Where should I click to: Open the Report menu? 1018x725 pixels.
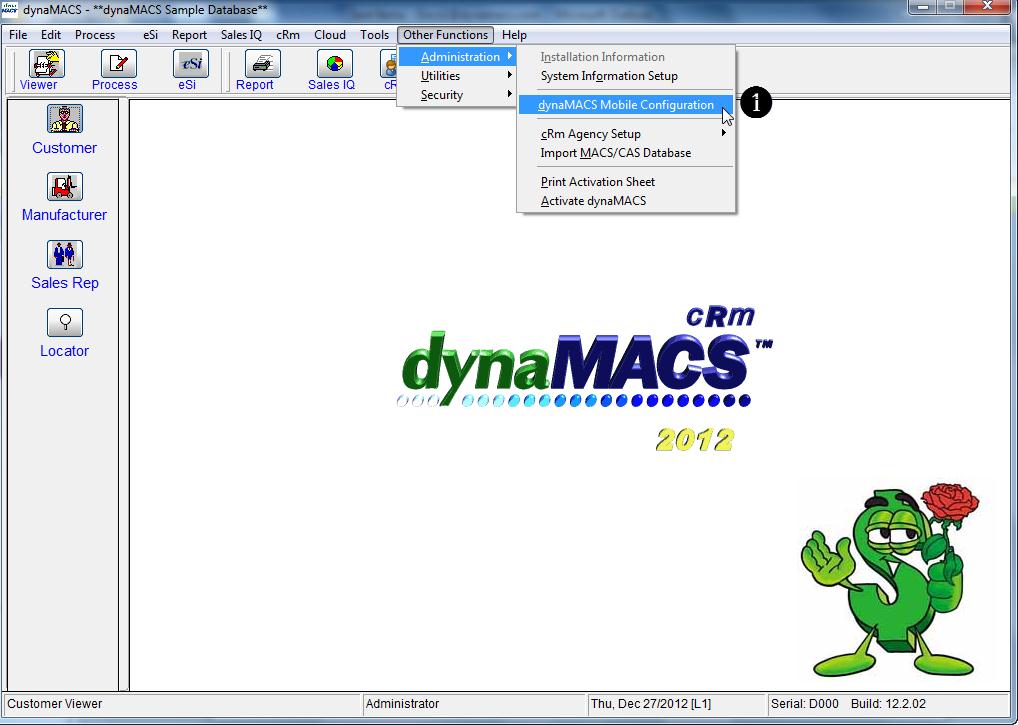coord(190,35)
